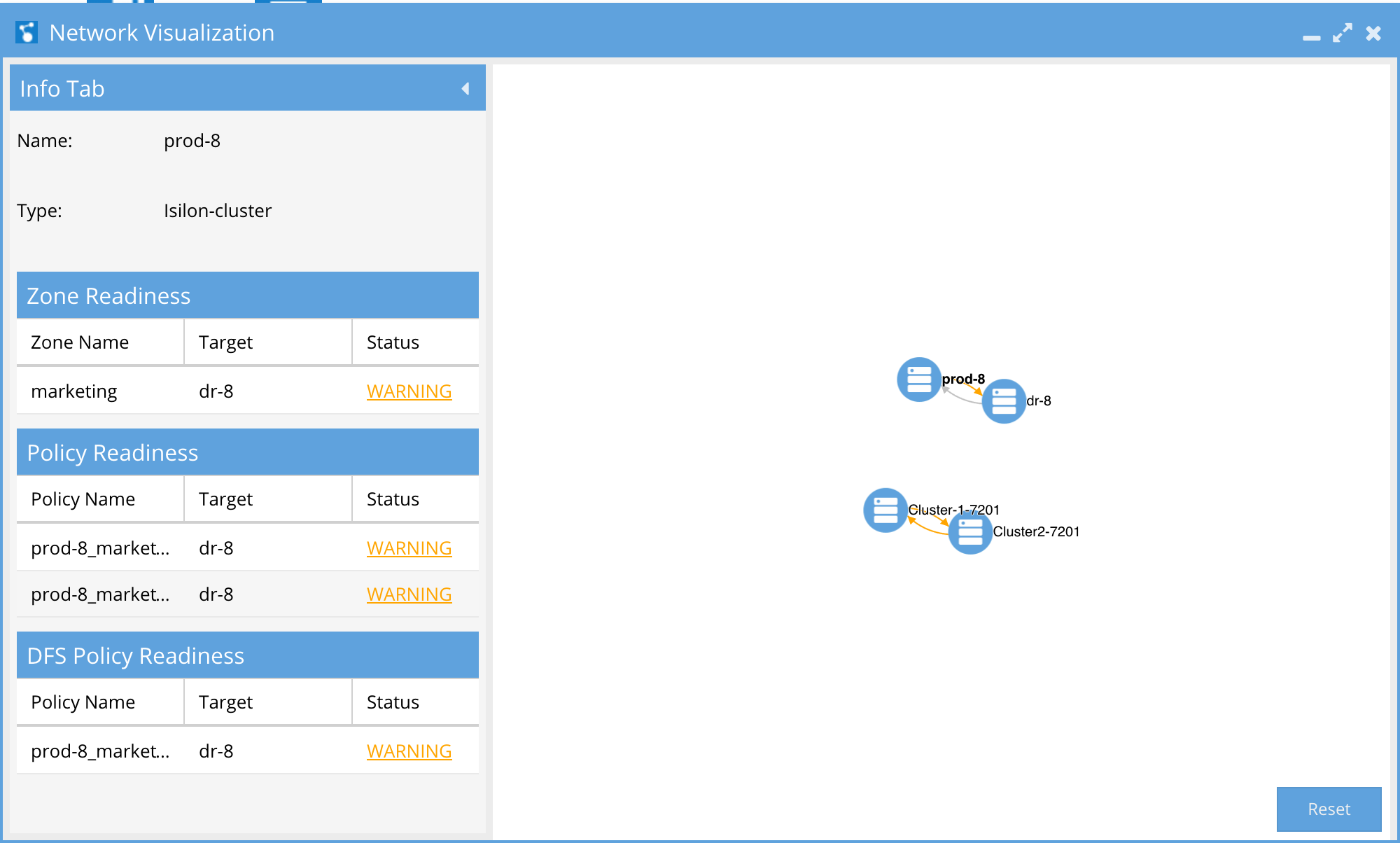Click the DFS Policy Readiness section header
Screen dimensions: 1400x843
(248, 655)
